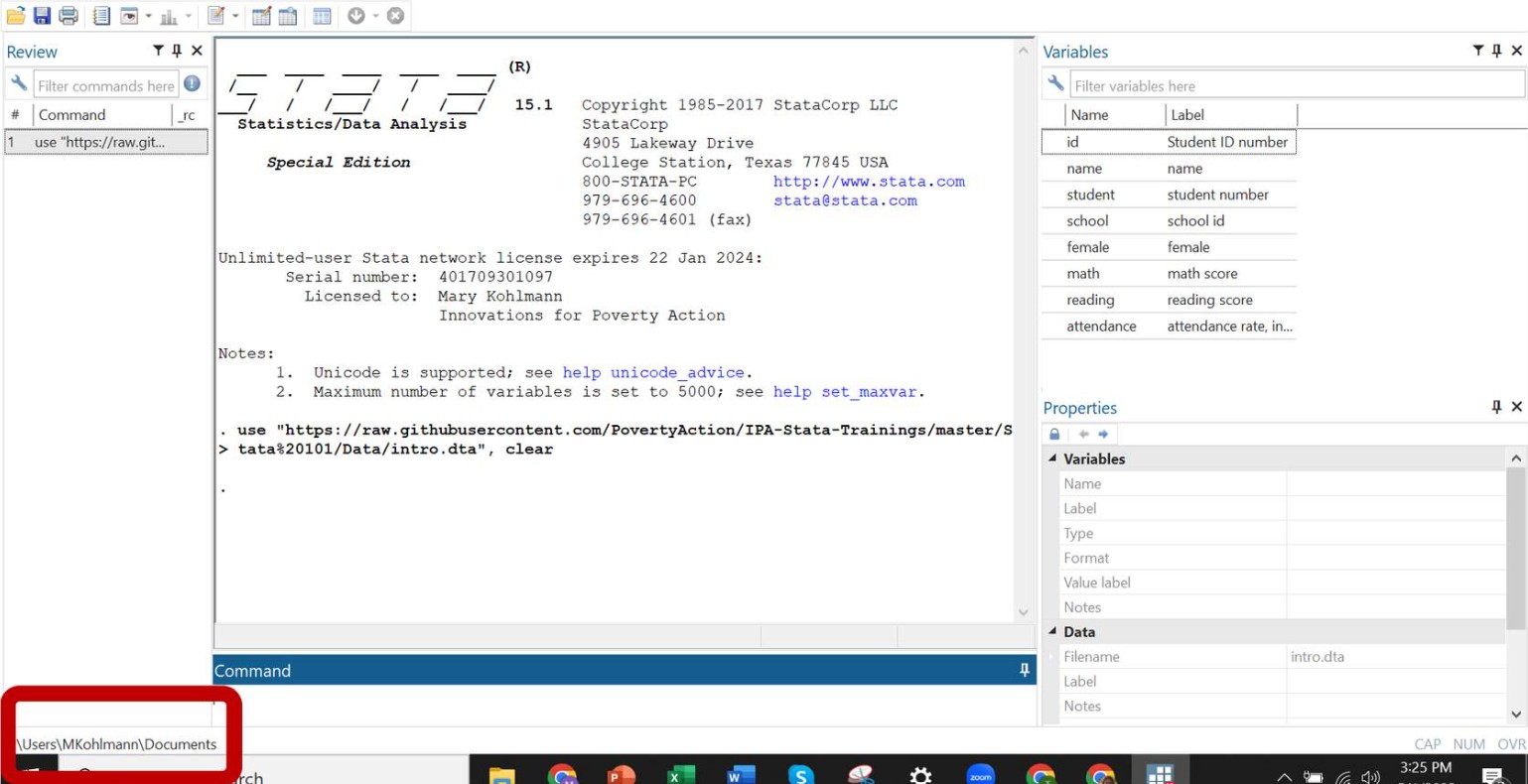The height and width of the screenshot is (784, 1528).
Task: Click the Command column header in Review
Action: tap(102, 115)
